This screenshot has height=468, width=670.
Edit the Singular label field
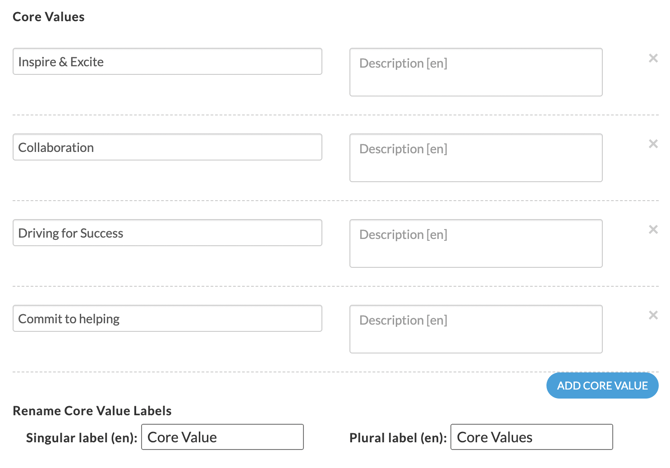point(222,437)
